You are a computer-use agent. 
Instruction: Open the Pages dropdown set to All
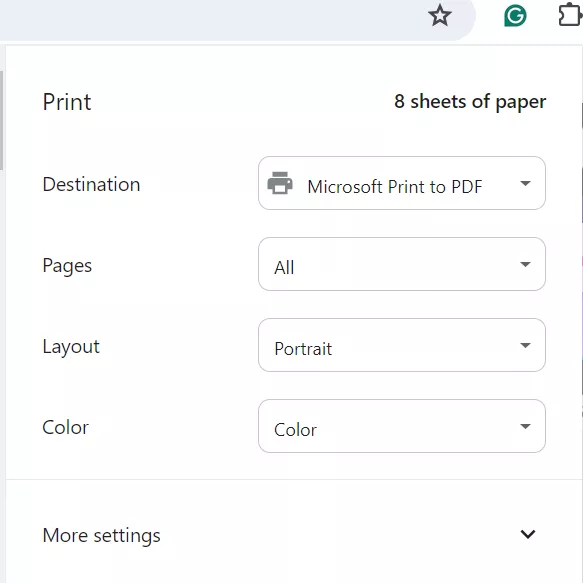[x=402, y=264]
